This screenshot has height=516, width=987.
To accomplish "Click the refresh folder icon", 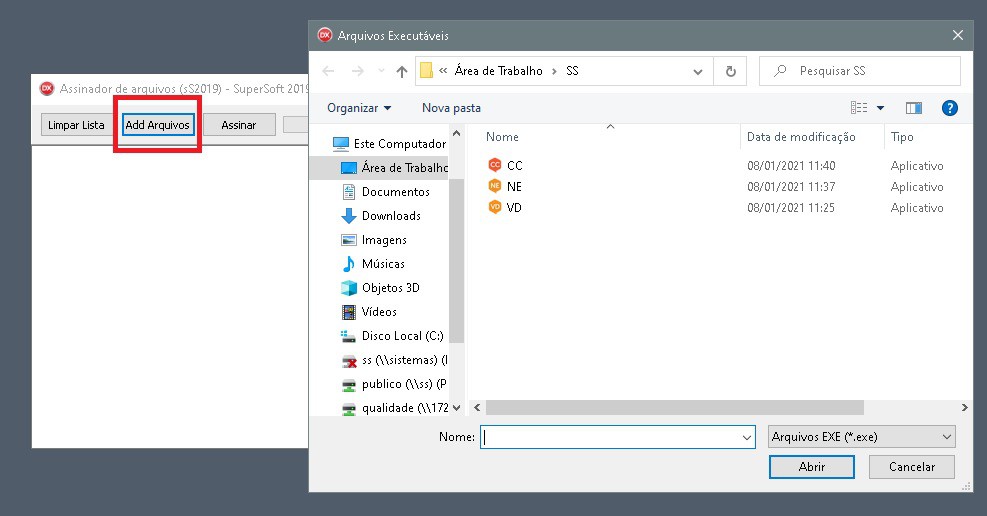I will 731,71.
